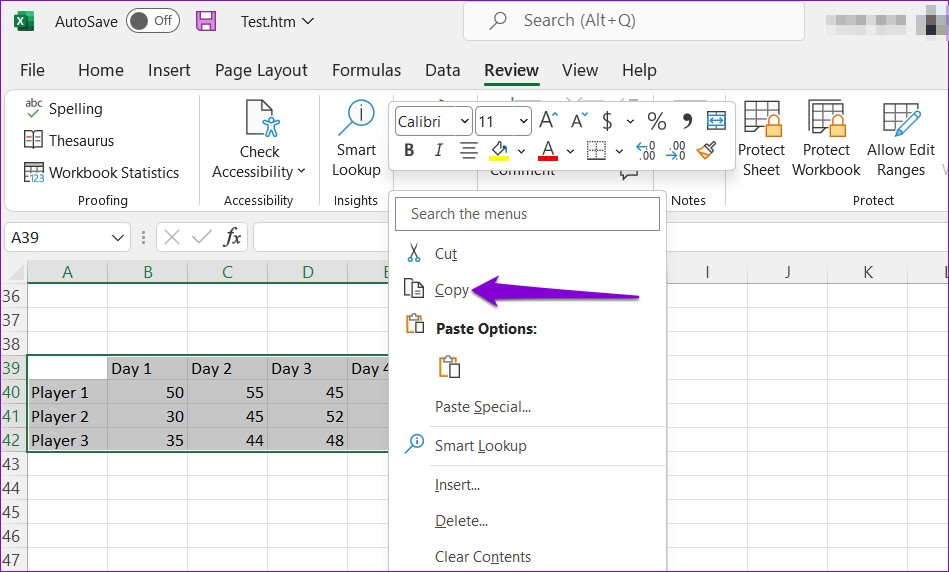Click the Format Painter brush icon
This screenshot has width=949, height=572.
click(706, 150)
